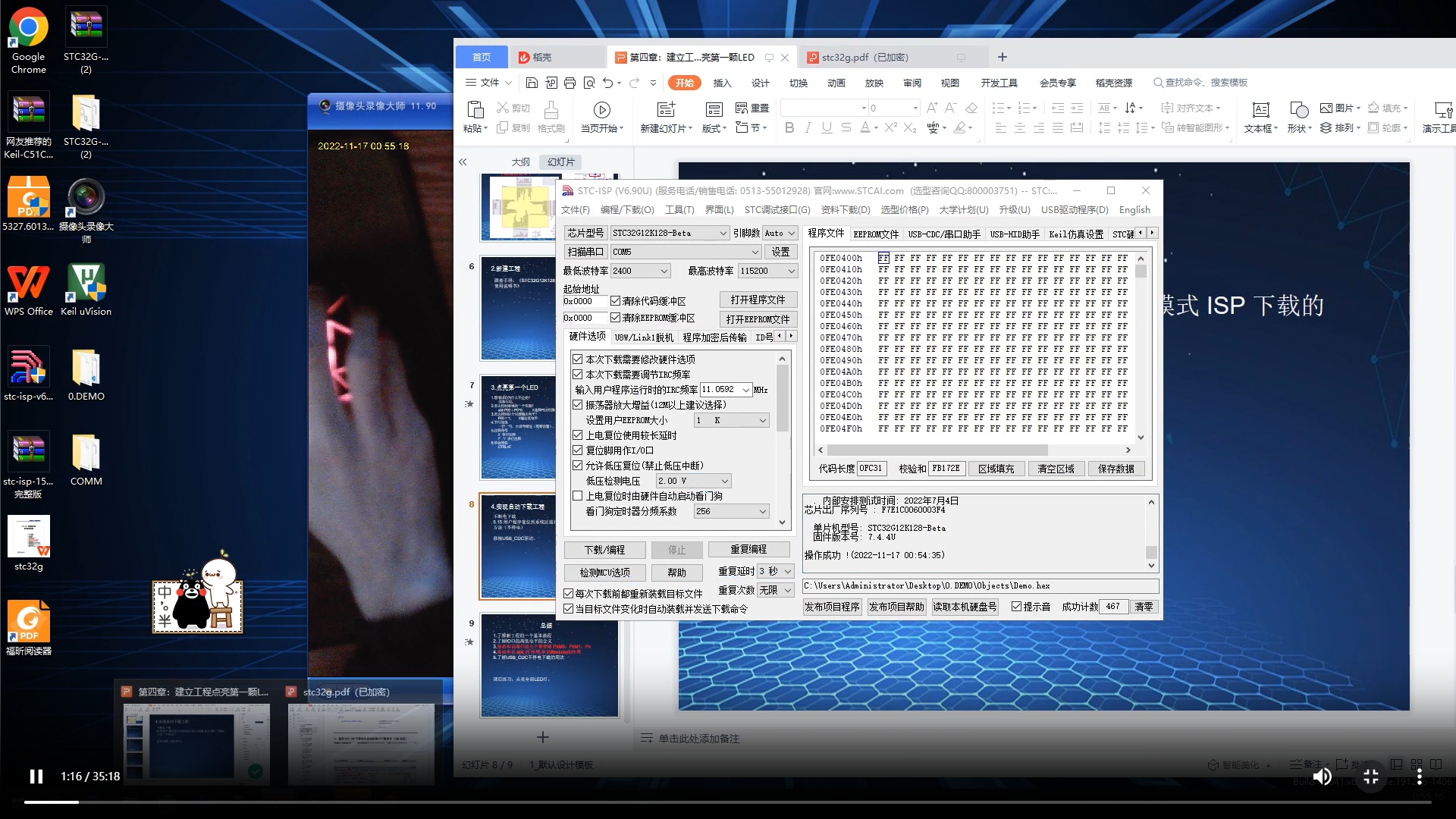The width and height of the screenshot is (1456, 819).
Task: Expand the 低压检测电压 2.00 V dropdown
Action: click(725, 481)
